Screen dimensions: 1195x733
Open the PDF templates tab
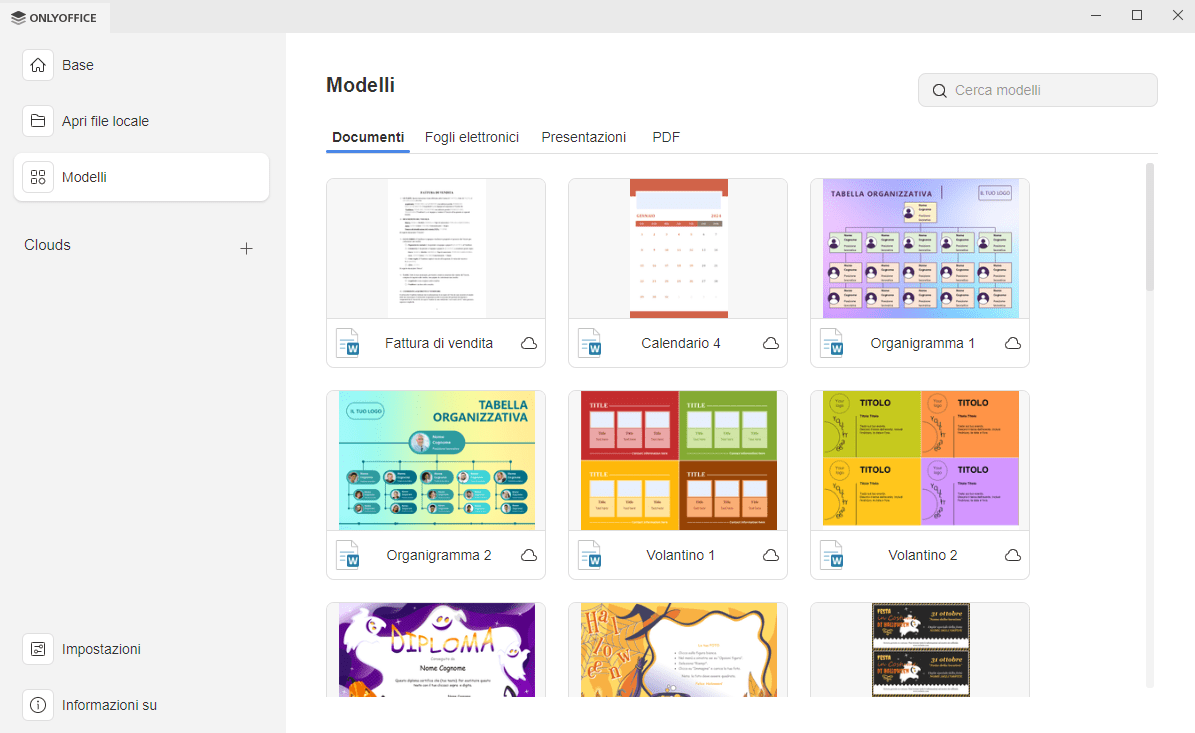[666, 137]
